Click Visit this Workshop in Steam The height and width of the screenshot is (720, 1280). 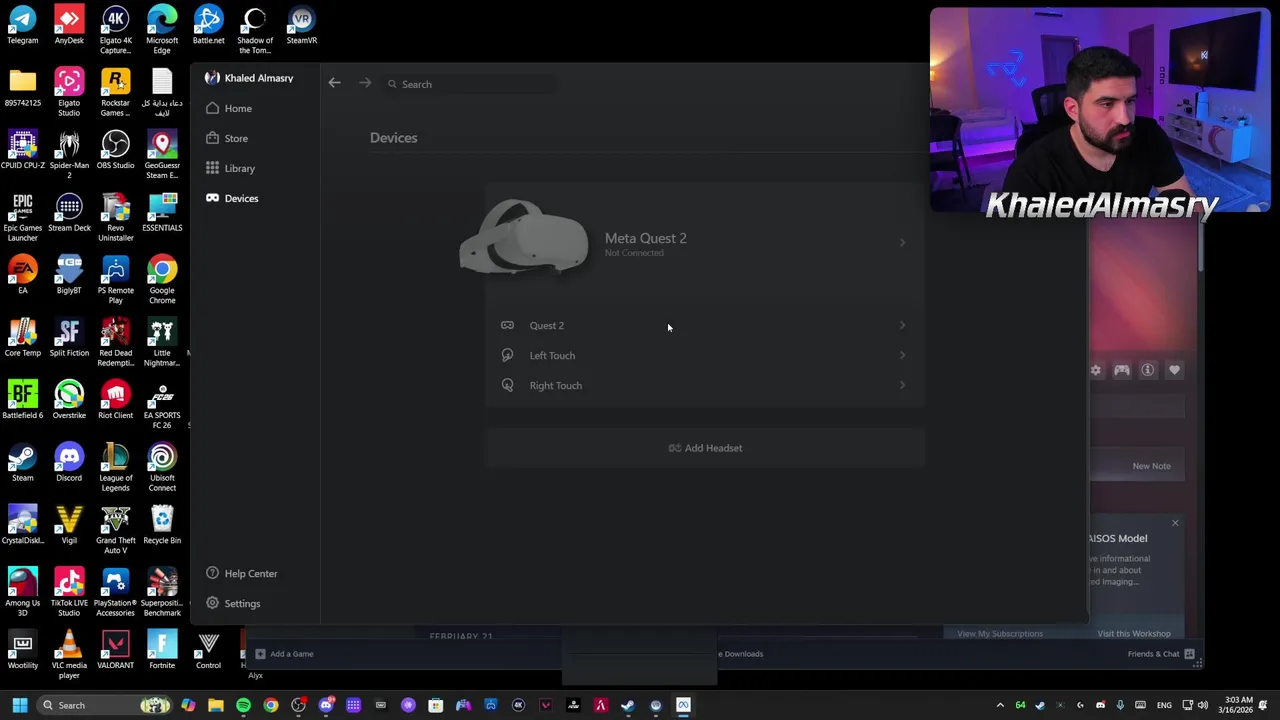1134,633
